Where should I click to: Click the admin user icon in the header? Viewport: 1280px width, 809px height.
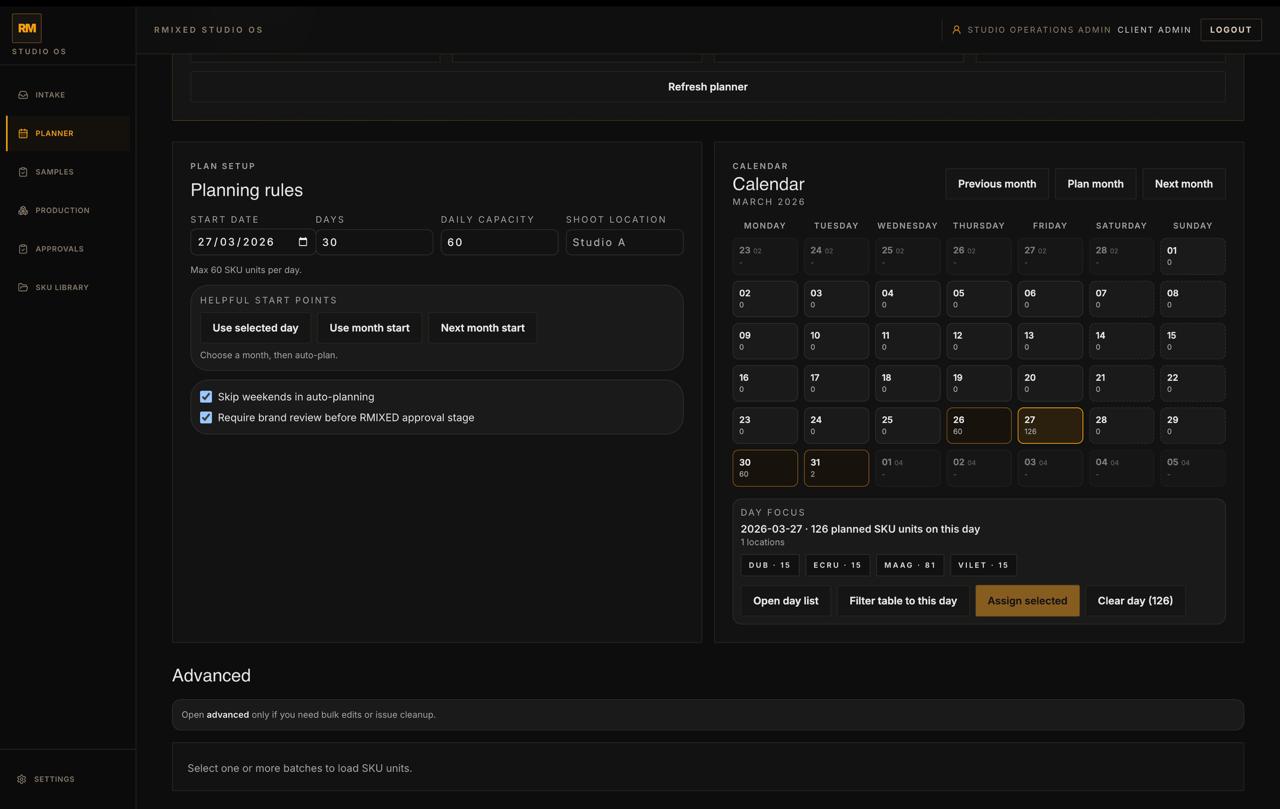[x=957, y=29]
